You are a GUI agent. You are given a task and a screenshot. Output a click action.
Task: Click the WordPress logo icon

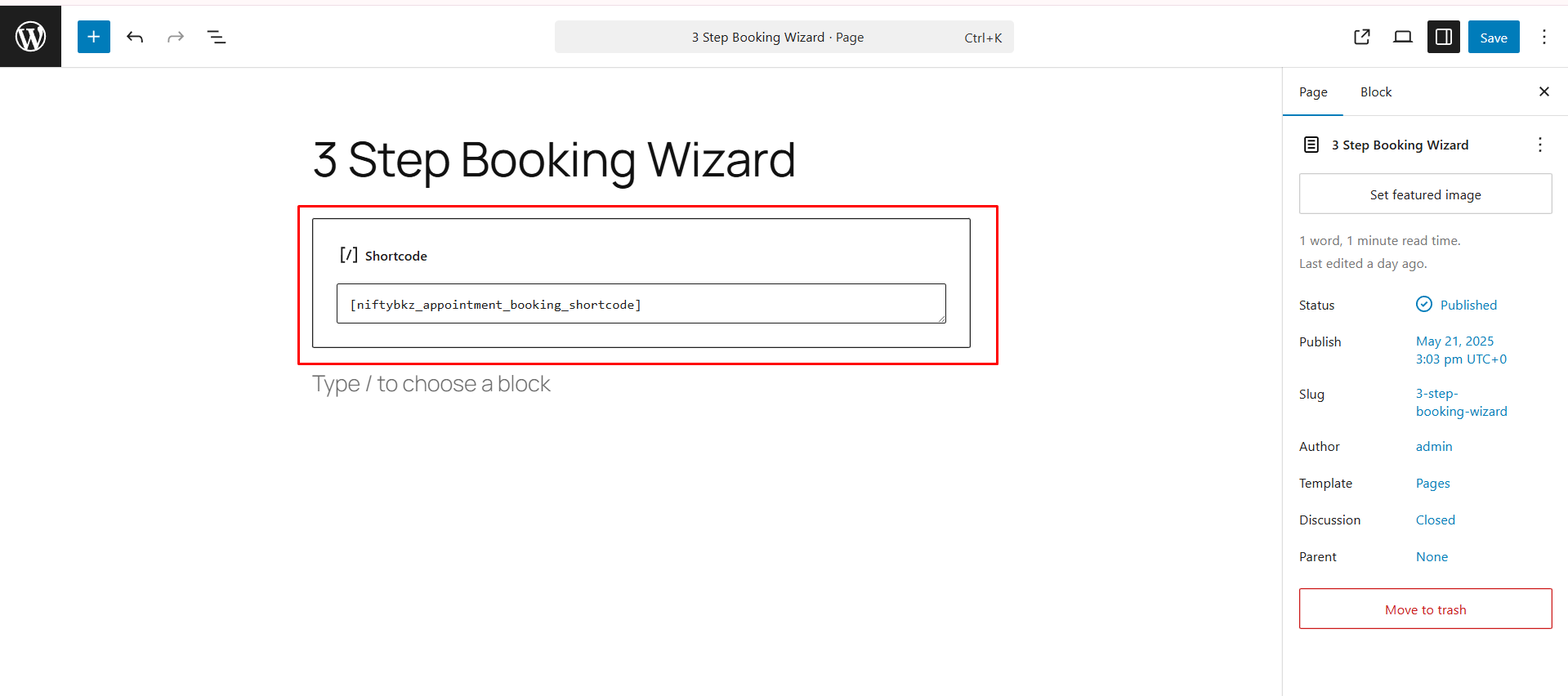[x=30, y=37]
